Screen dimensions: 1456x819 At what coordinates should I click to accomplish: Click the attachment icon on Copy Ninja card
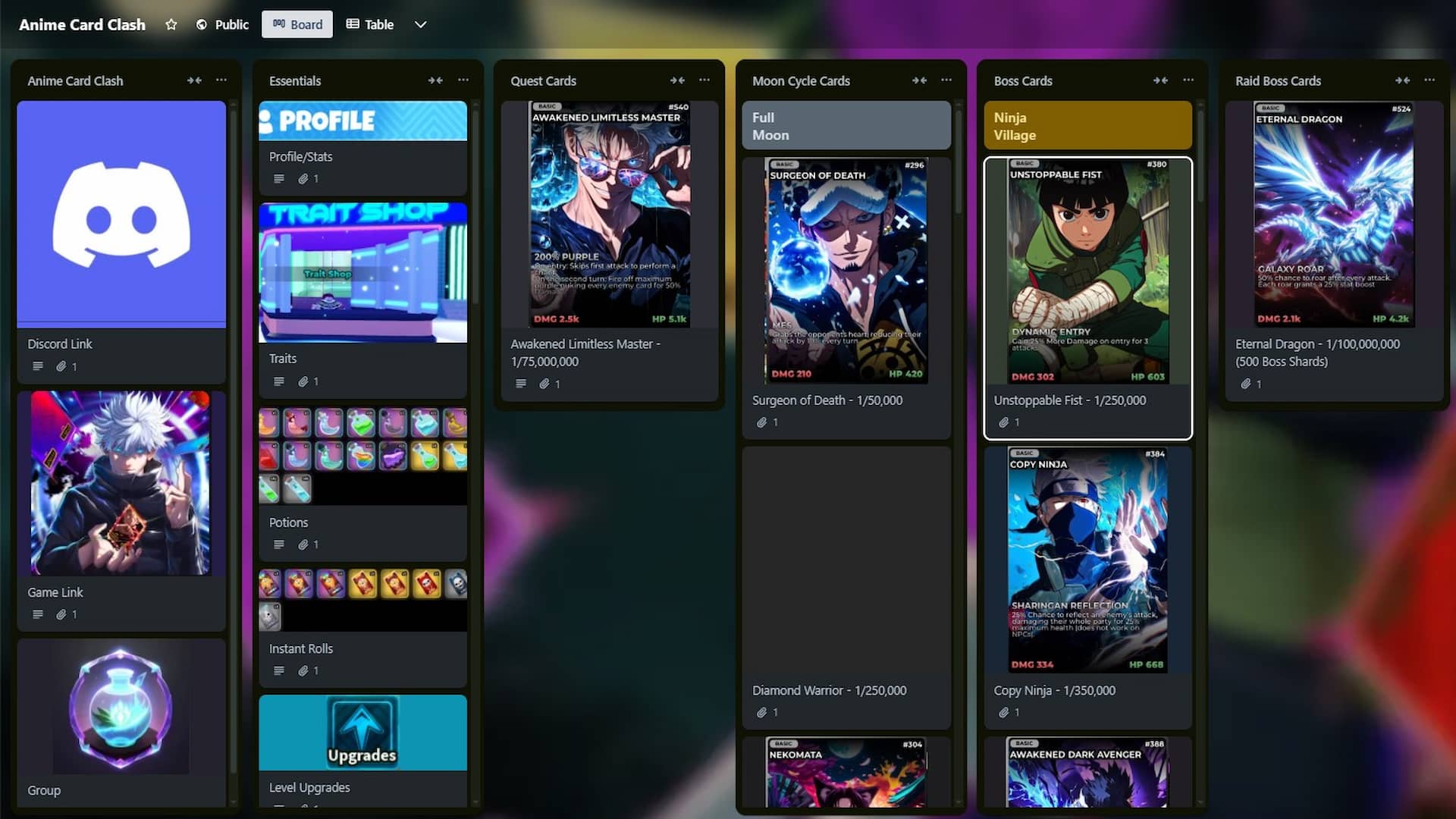[1003, 712]
